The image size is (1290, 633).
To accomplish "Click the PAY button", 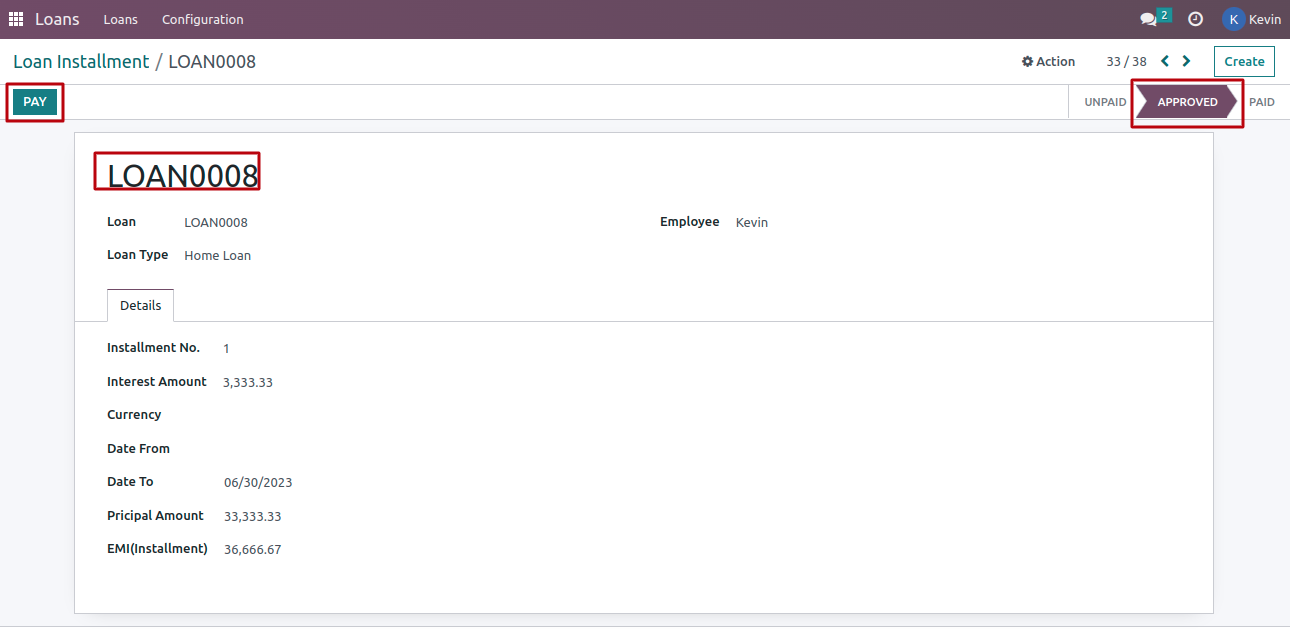I will [35, 102].
